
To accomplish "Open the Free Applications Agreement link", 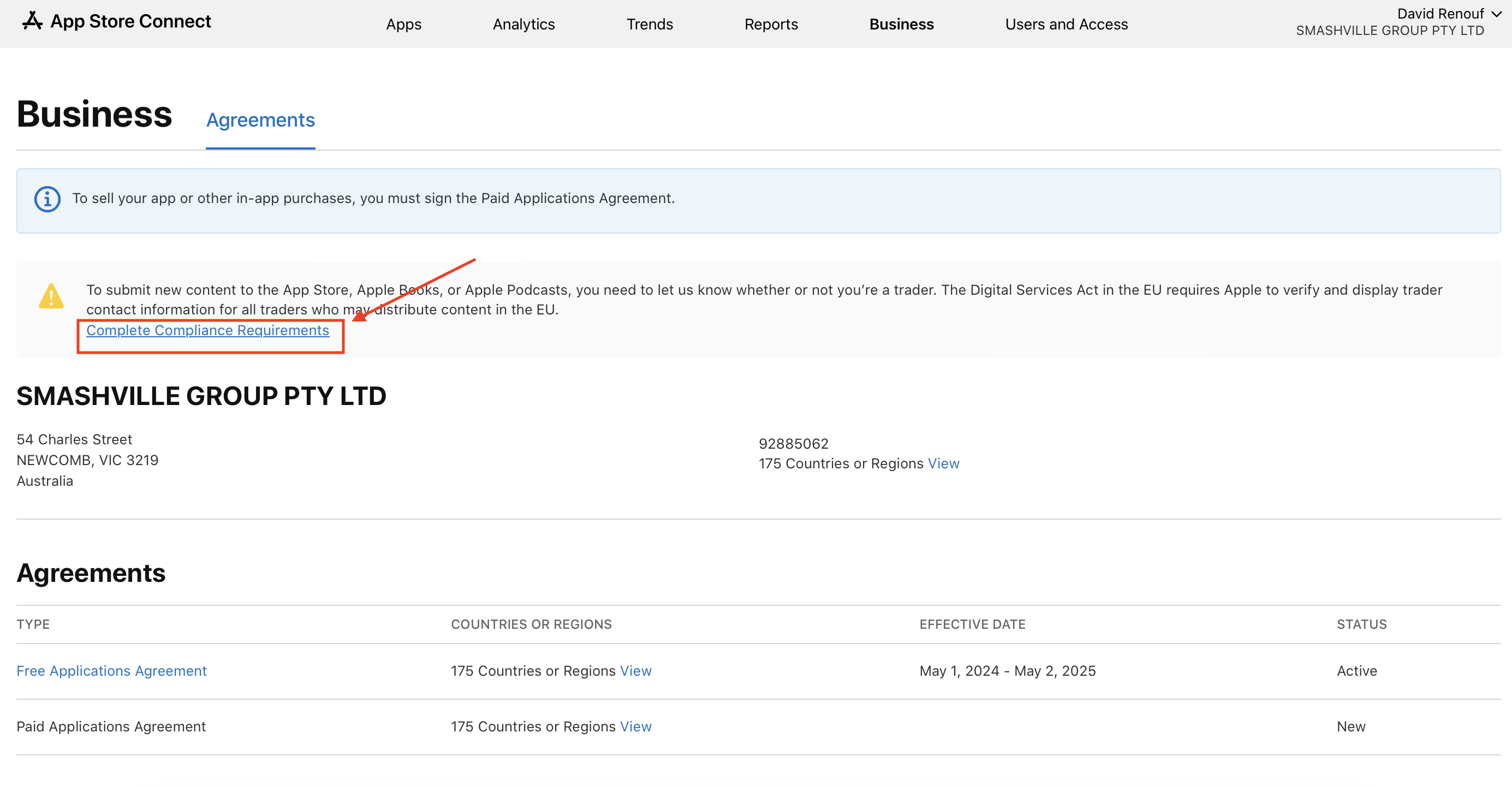I will click(111, 671).
